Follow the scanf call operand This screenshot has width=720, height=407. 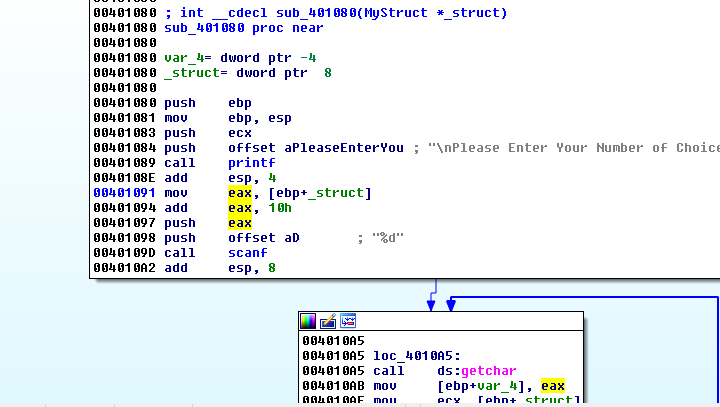(248, 253)
